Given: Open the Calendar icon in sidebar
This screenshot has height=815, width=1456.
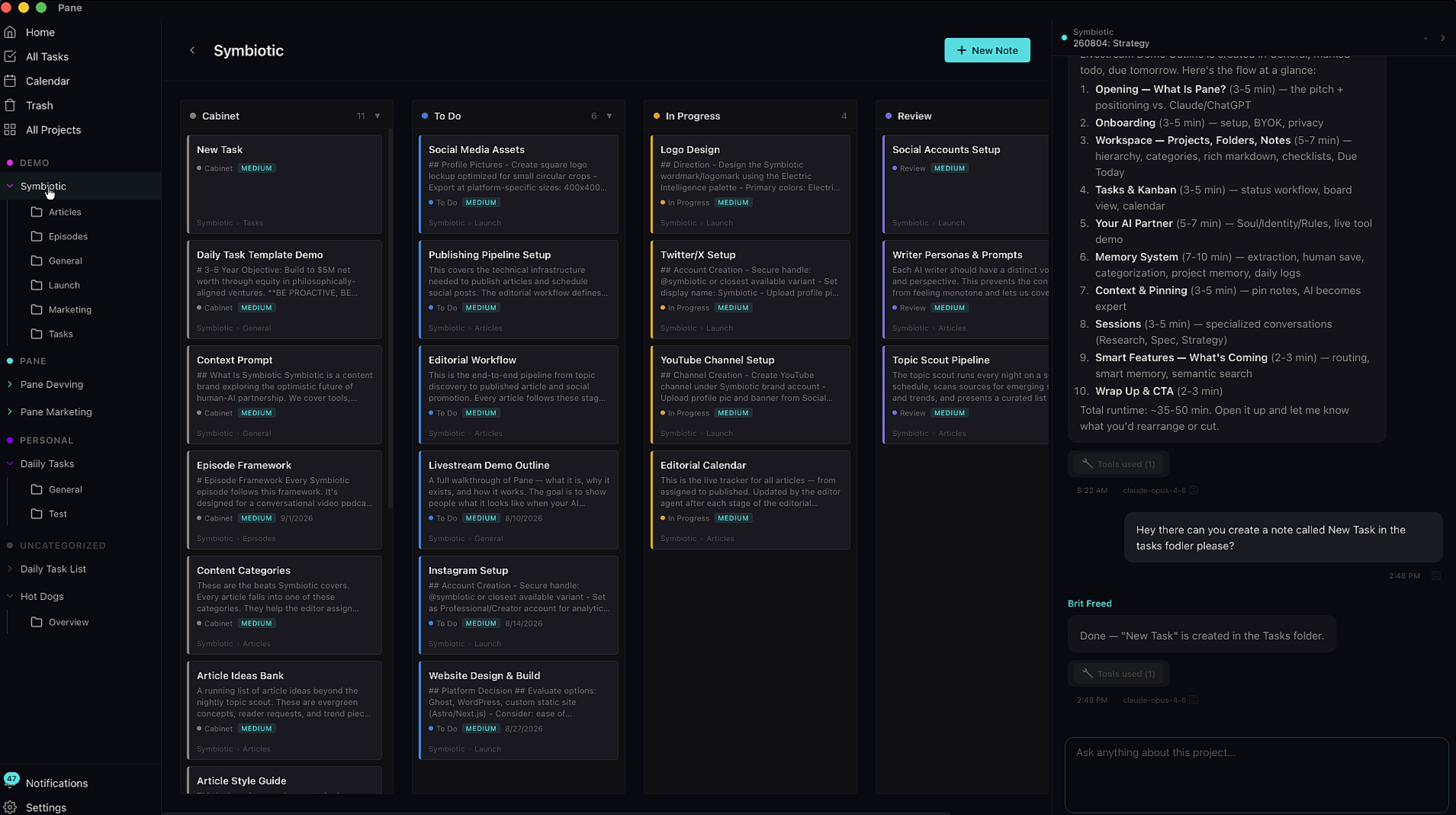Looking at the screenshot, I should point(10,81).
